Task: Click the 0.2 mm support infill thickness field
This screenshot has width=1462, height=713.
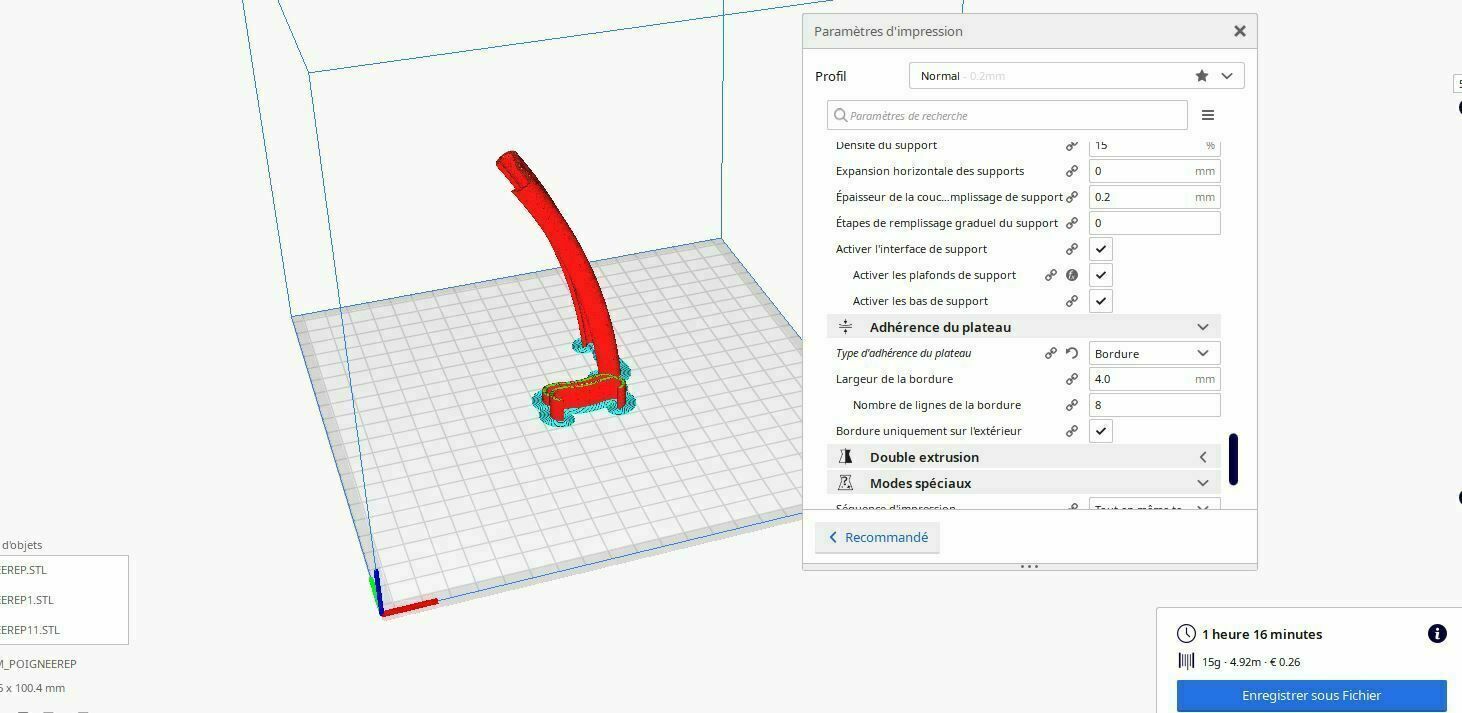Action: (1155, 197)
